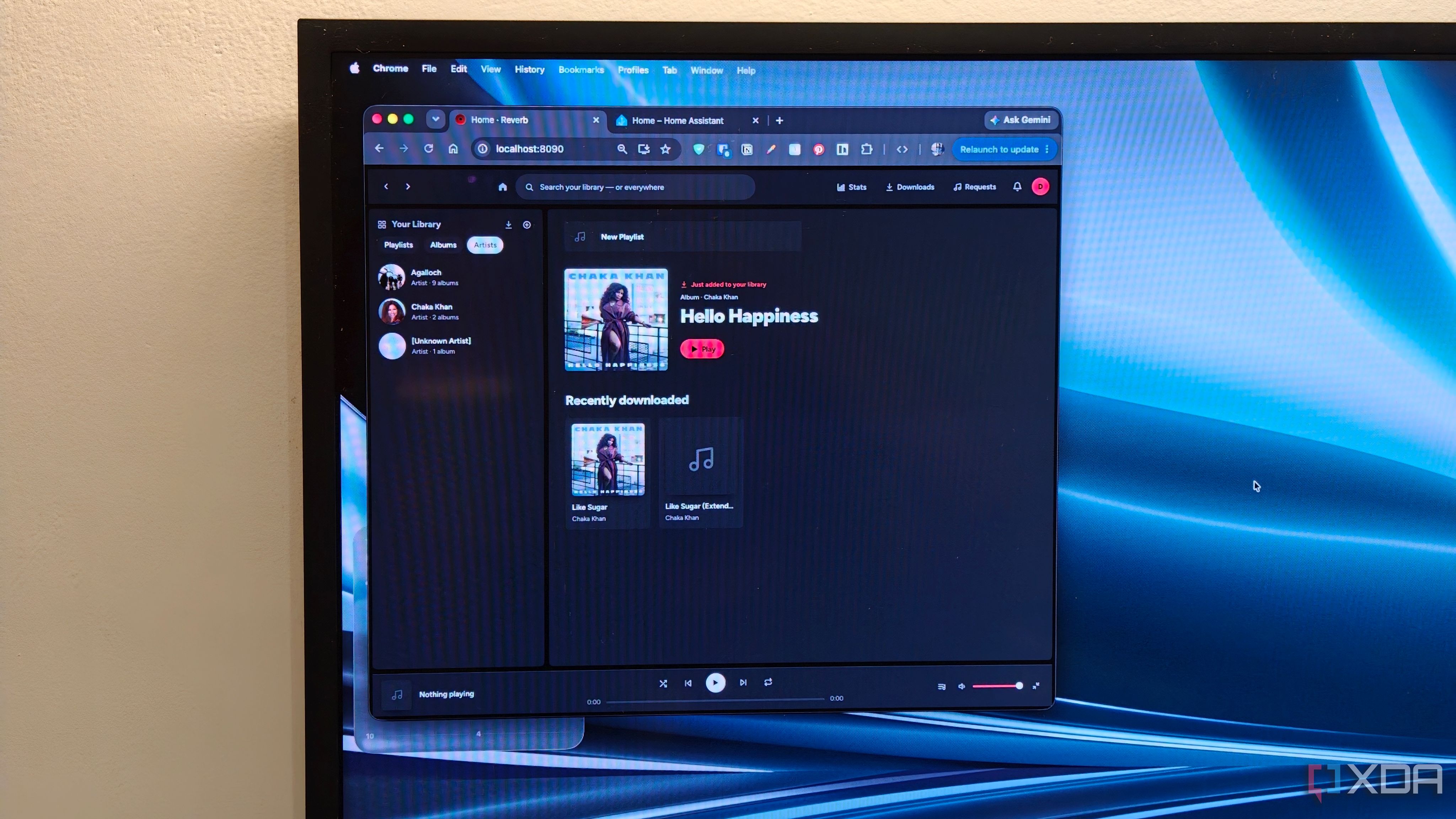The height and width of the screenshot is (819, 1456).
Task: Click the install app icon in address bar
Action: pos(643,149)
